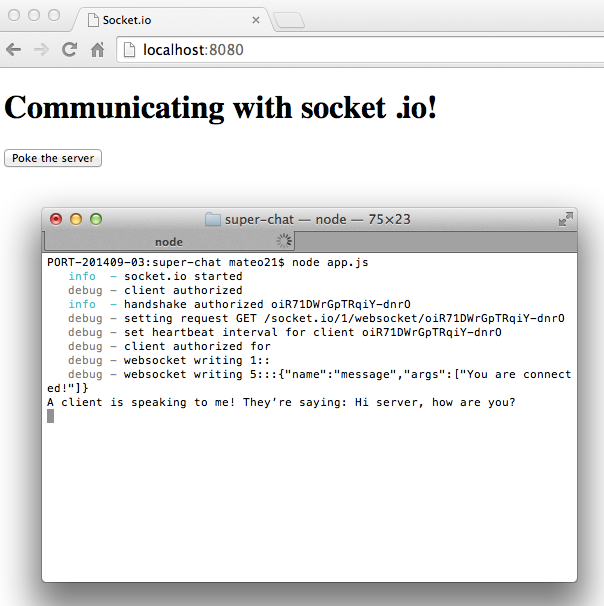Minimize the terminal with yellow button
This screenshot has height=606, width=604.
(76, 220)
